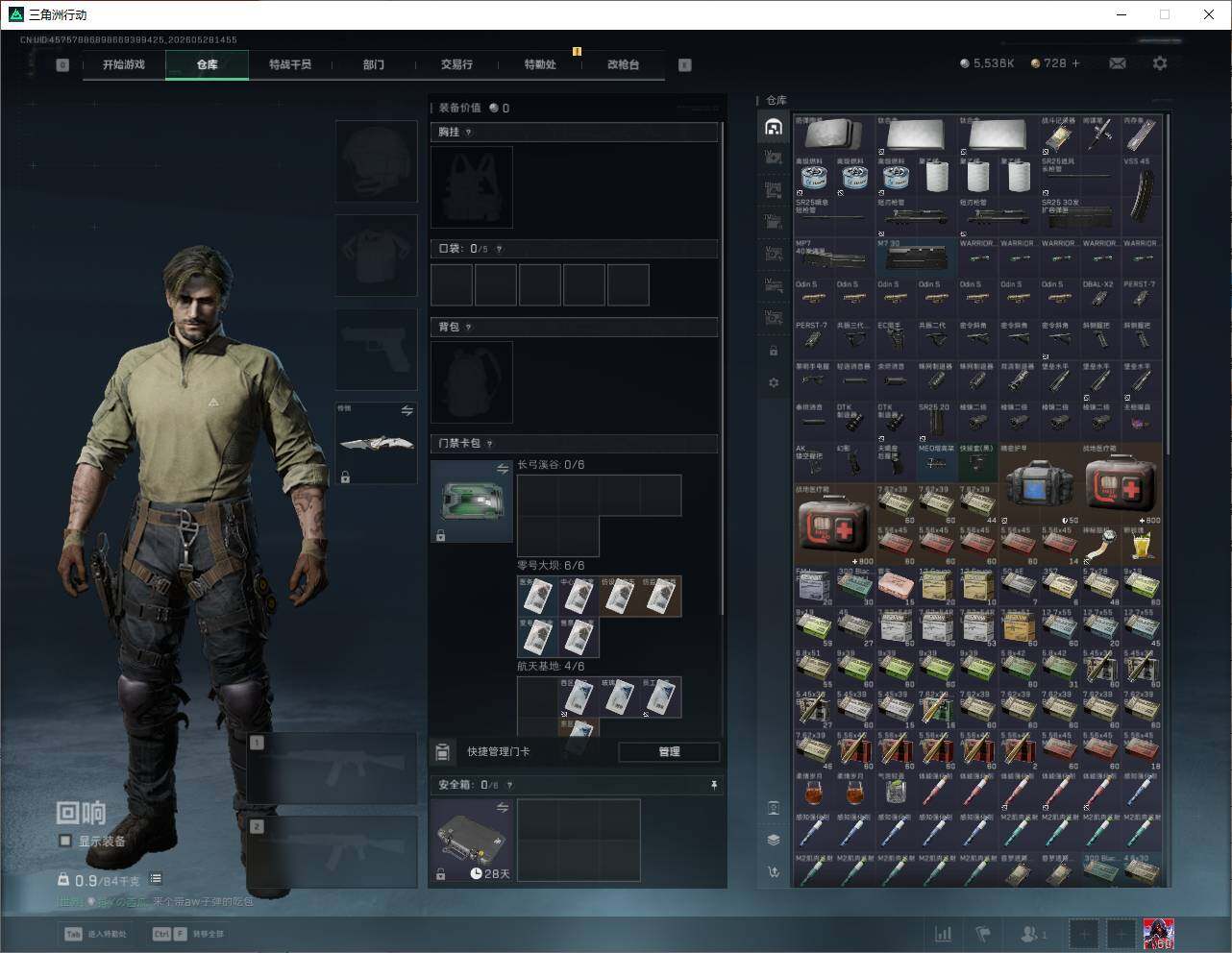Toggle the pin icon on 安全箱 header
Screen dimensions: 1232x953
[713, 786]
